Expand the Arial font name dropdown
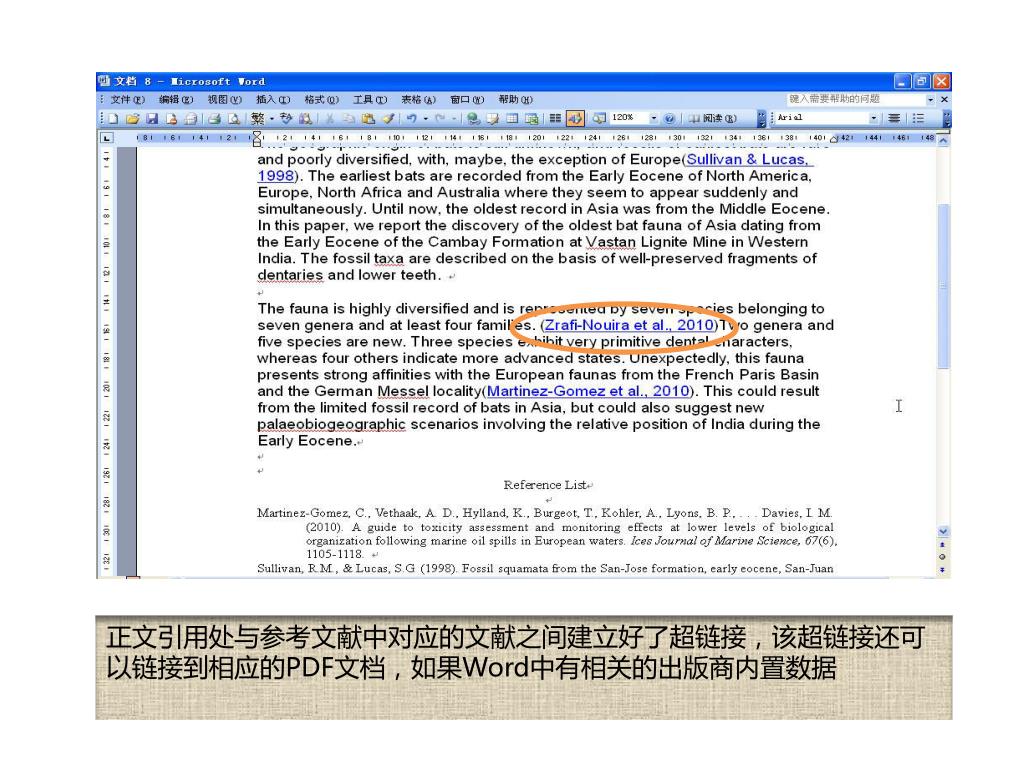This screenshot has height=768, width=1024. point(874,118)
